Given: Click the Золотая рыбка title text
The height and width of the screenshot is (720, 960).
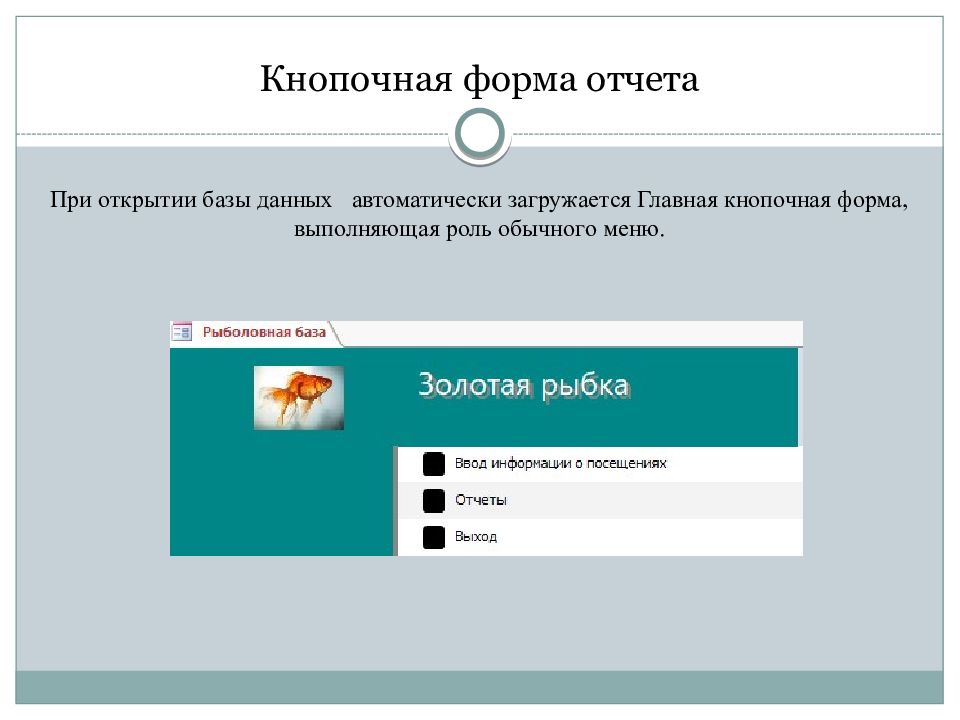Looking at the screenshot, I should point(523,386).
